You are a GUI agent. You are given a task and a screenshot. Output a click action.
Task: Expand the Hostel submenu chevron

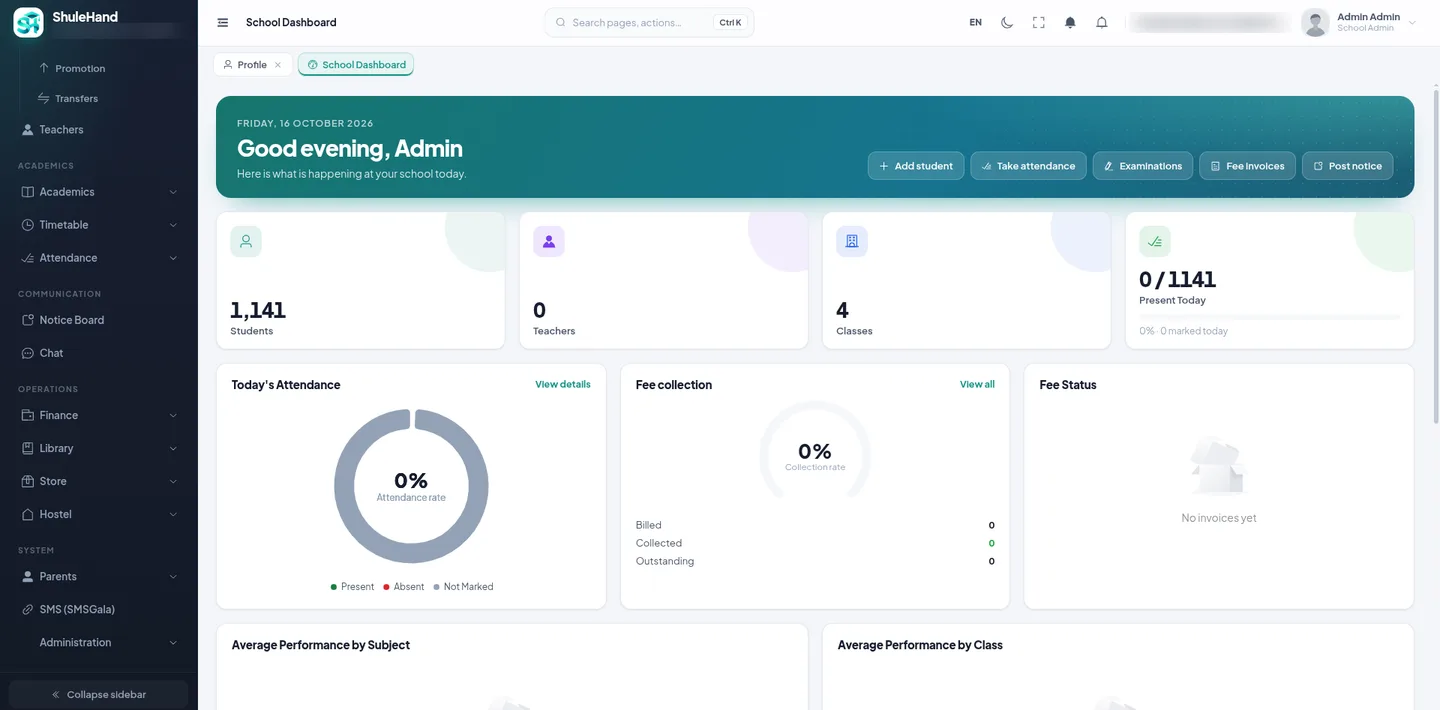click(173, 514)
